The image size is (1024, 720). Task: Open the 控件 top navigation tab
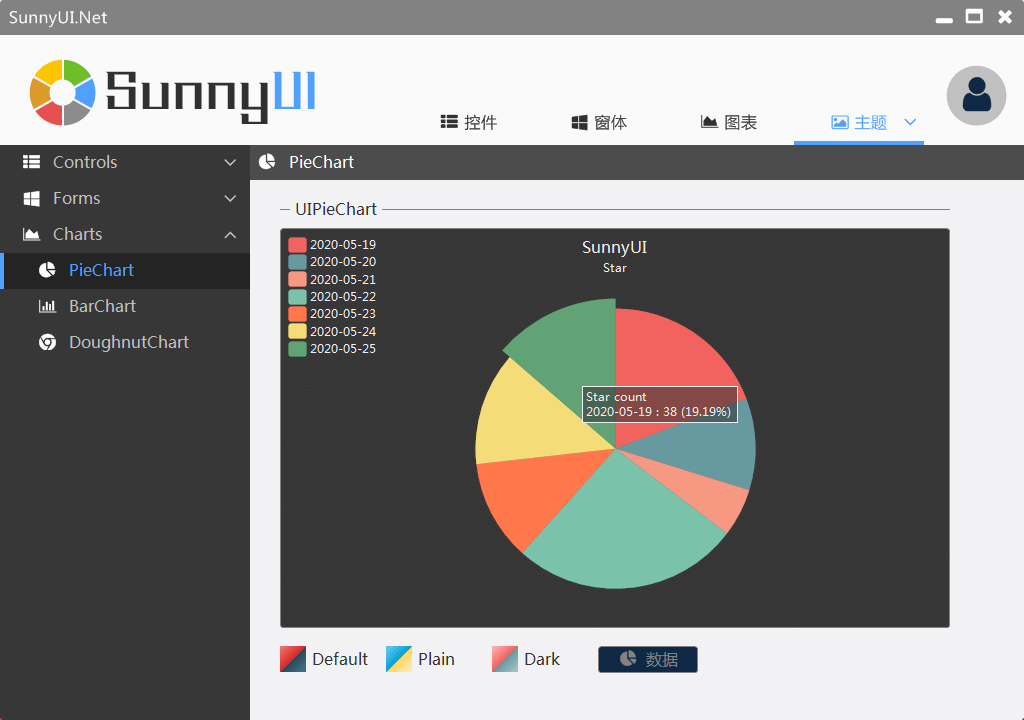468,122
